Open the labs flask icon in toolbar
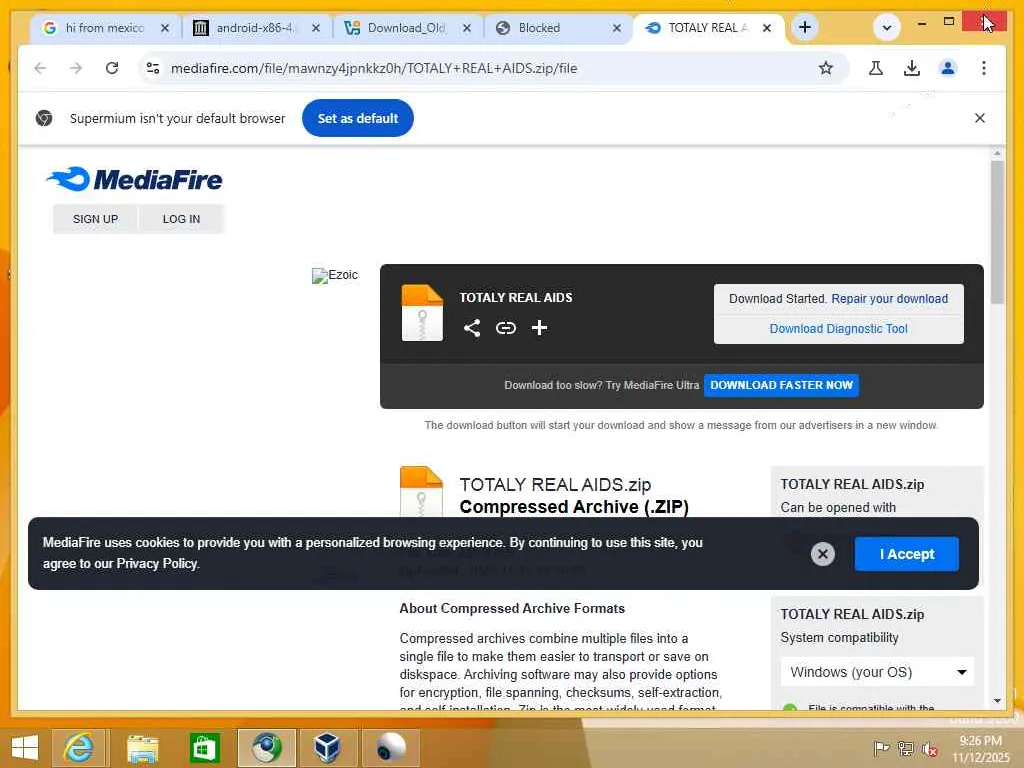This screenshot has width=1024, height=768. (x=876, y=68)
